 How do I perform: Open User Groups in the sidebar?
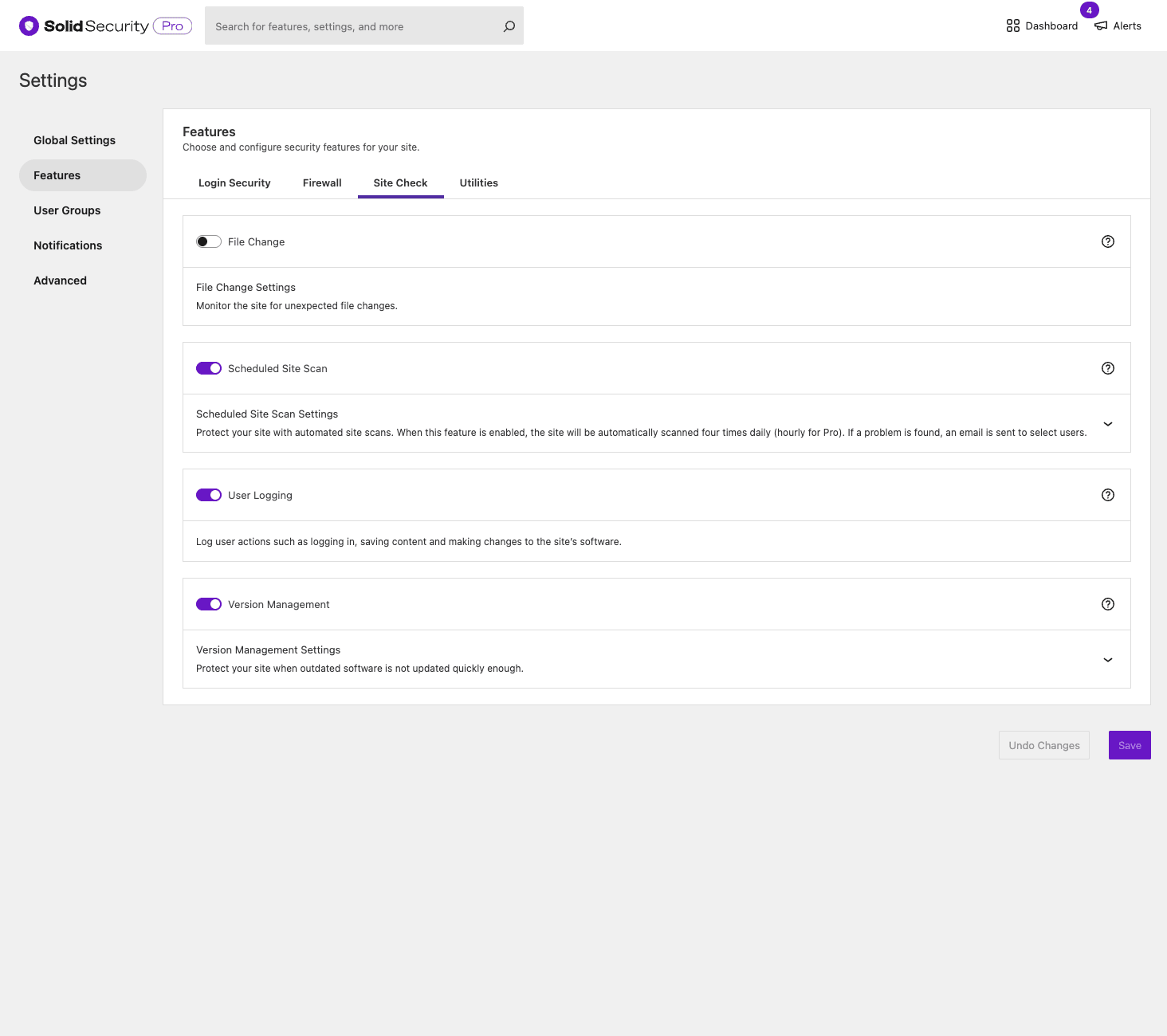click(83, 210)
